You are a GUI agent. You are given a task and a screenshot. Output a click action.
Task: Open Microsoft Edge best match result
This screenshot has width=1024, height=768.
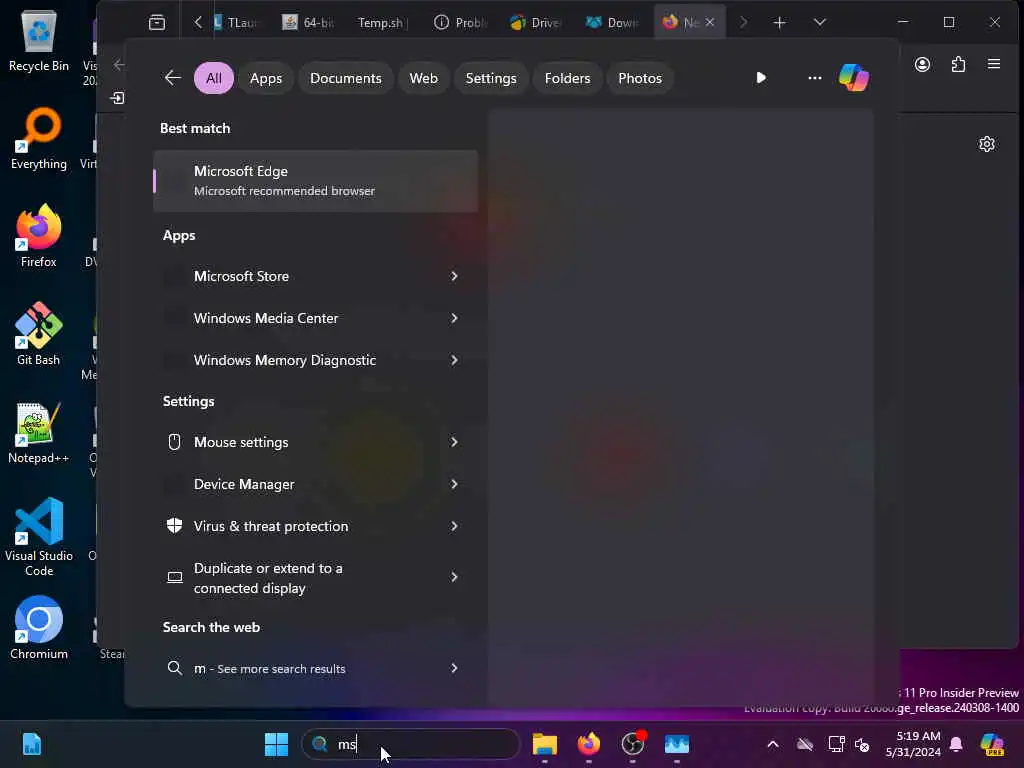pos(315,181)
